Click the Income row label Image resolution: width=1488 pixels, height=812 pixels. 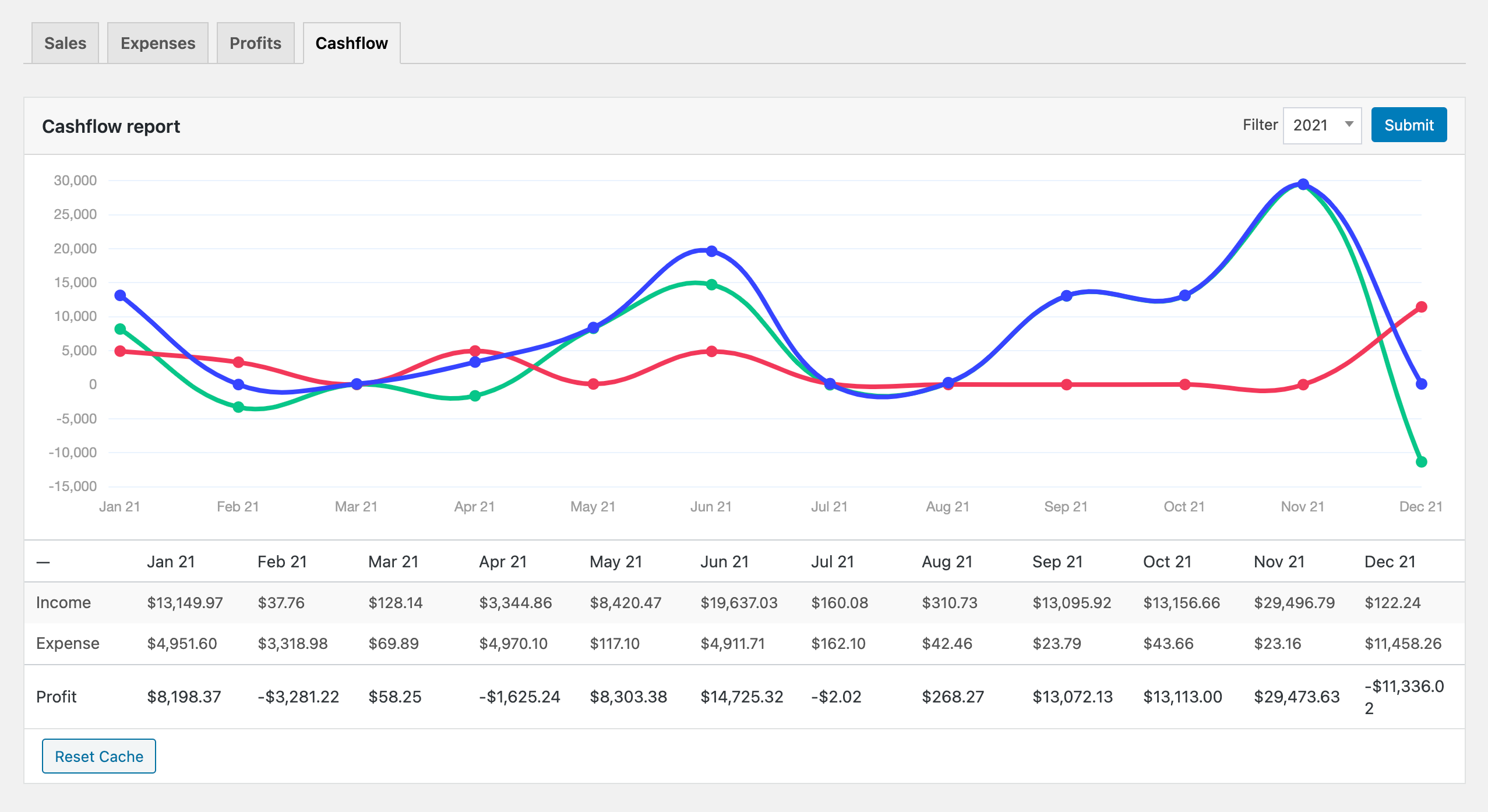pyautogui.click(x=64, y=602)
